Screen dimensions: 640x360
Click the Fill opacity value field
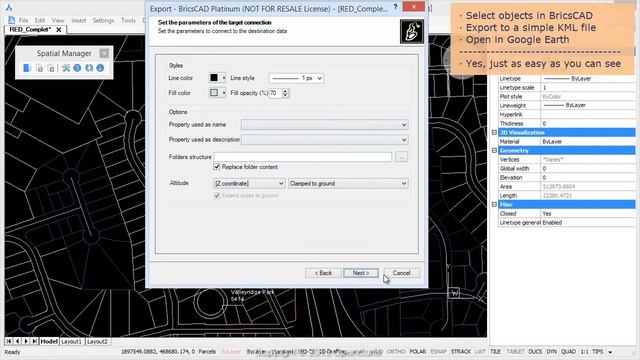pos(275,93)
